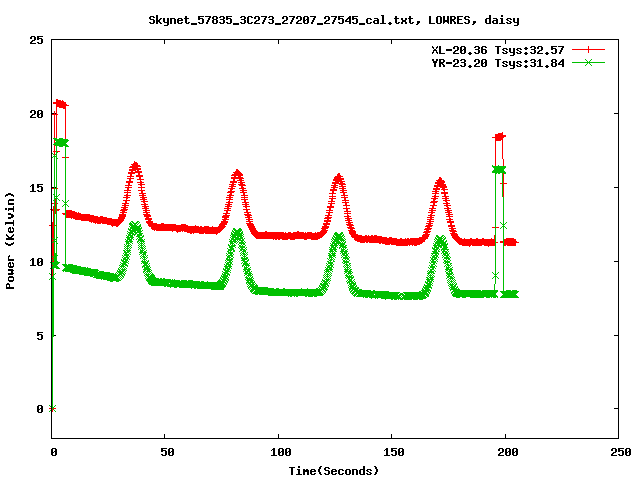640x480 pixels.
Task: Click the x-axis tick label 200
Action: tap(507, 452)
